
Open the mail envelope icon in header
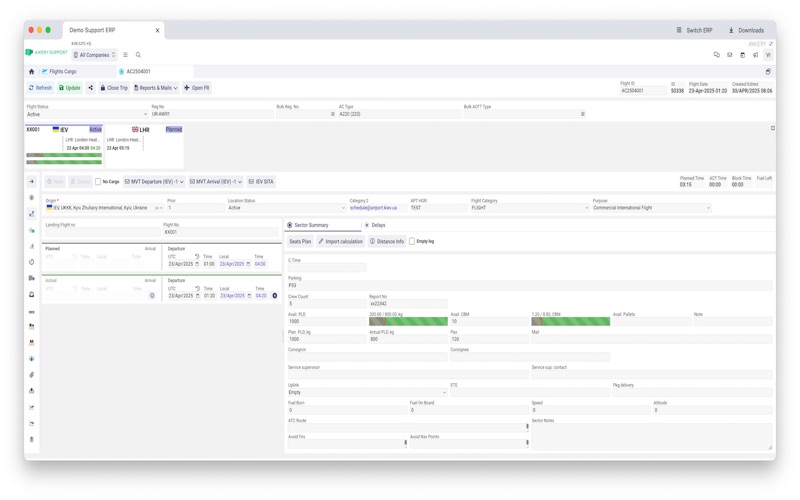tap(730, 55)
